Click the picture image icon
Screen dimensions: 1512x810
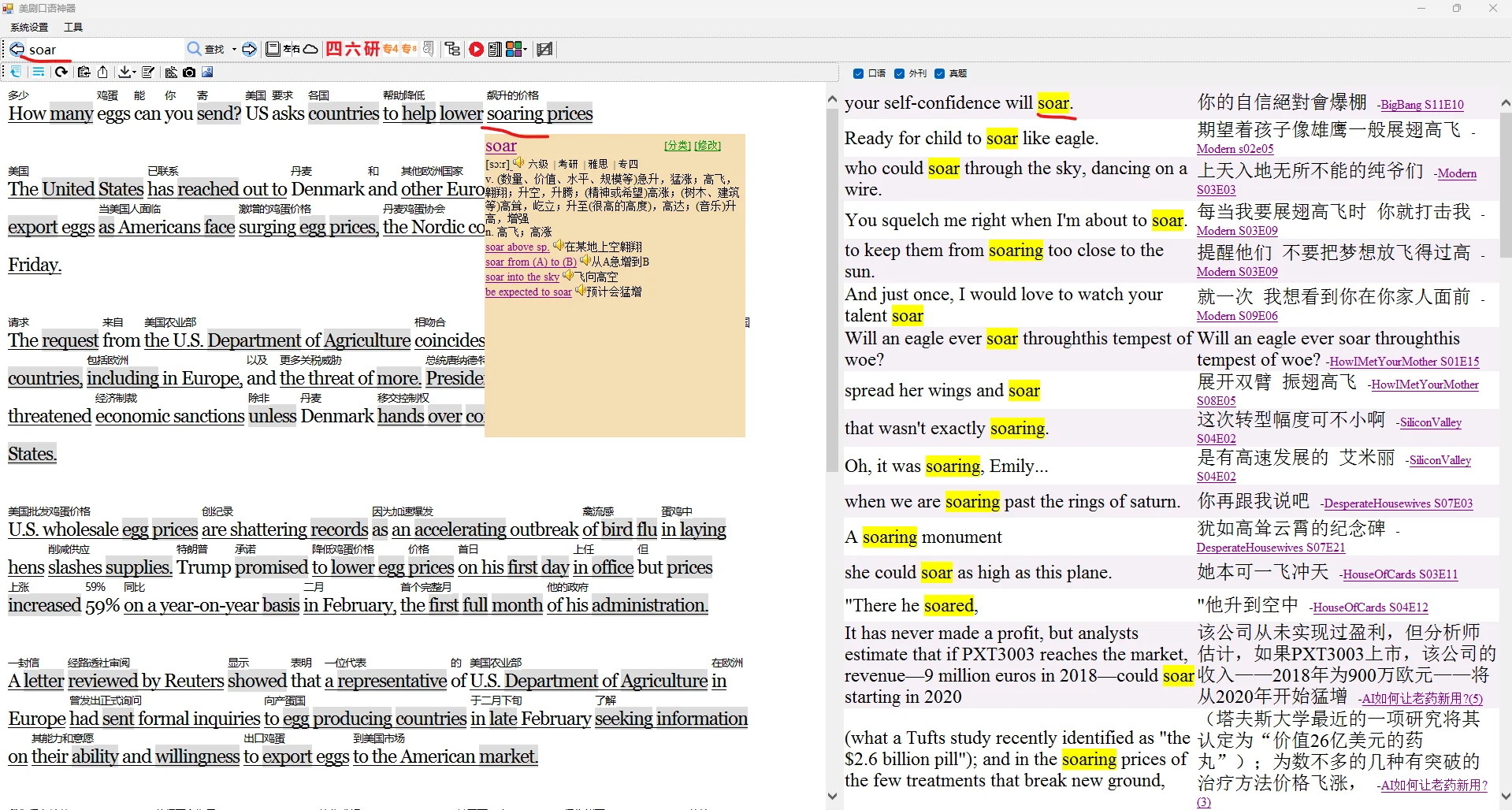(207, 72)
